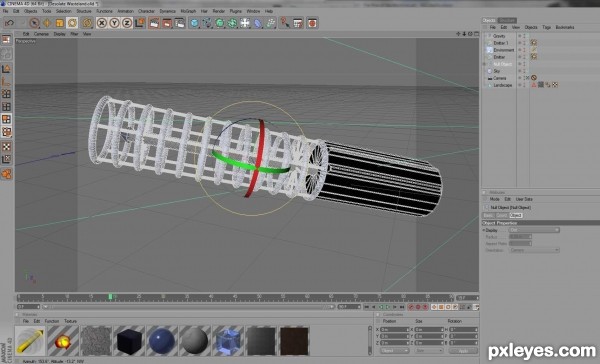Select the Rotate tool in top toolbar
The image size is (600, 364).
pos(72,23)
